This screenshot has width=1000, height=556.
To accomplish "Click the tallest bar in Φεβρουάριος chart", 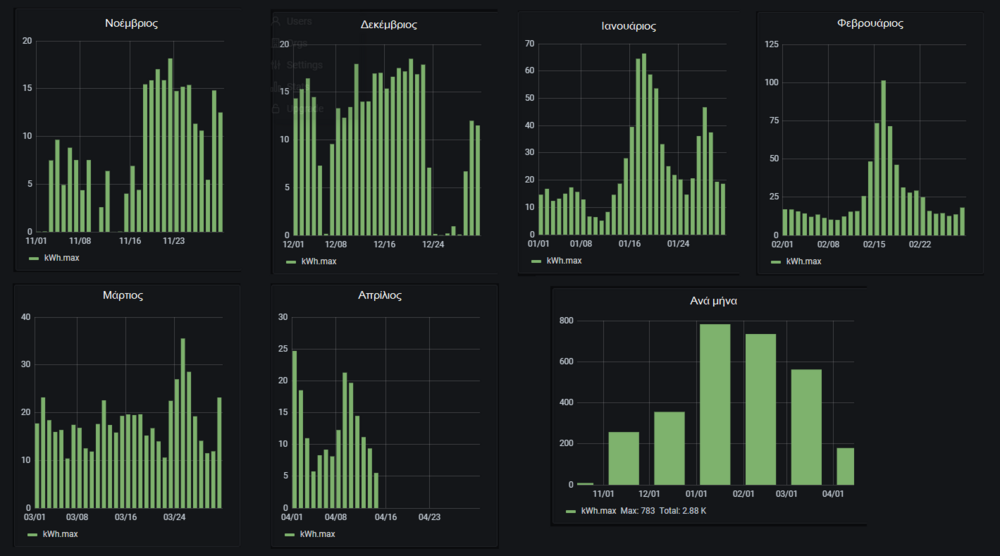I will 883,157.
